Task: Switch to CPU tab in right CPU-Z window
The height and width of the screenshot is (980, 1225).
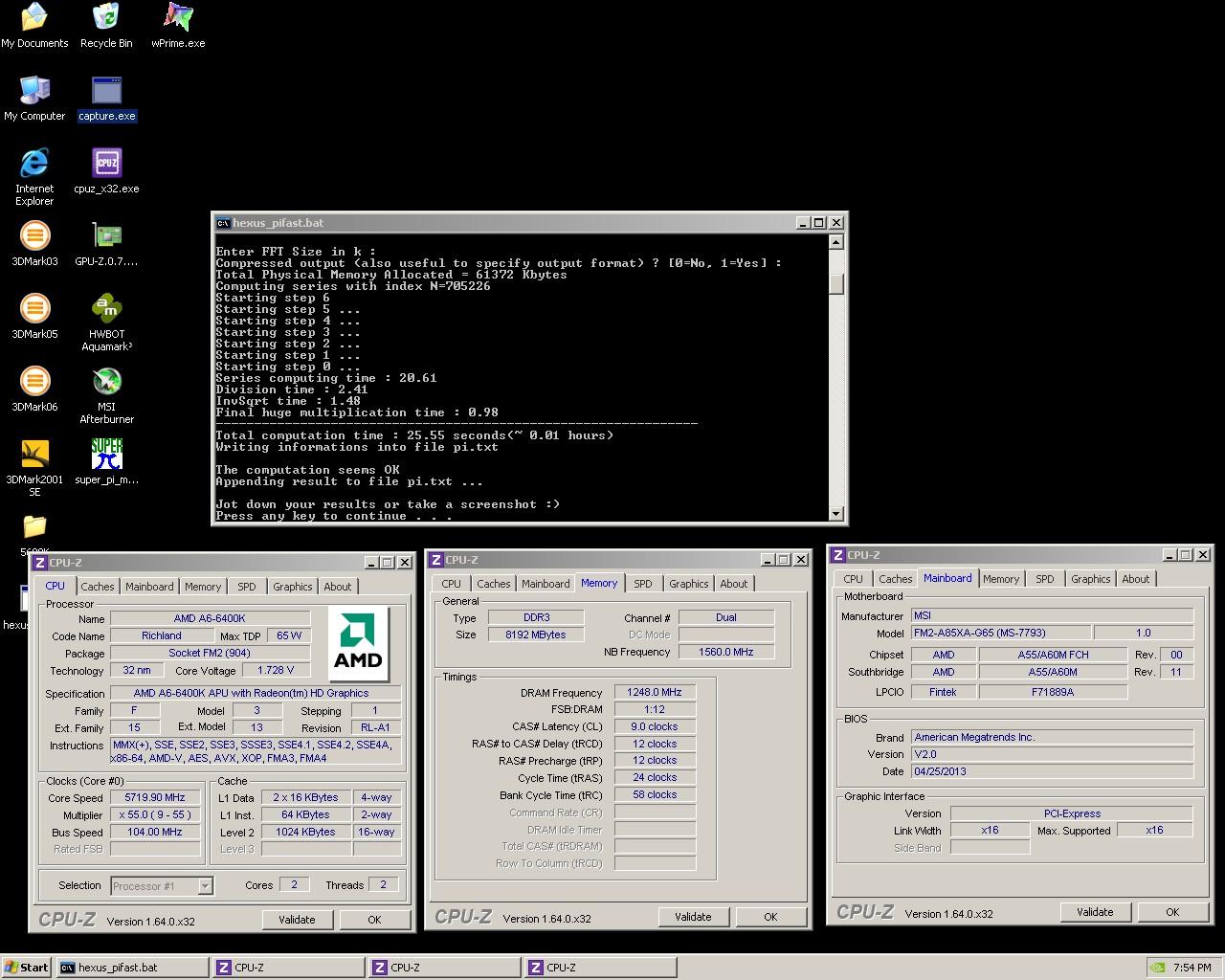Action: [x=853, y=579]
